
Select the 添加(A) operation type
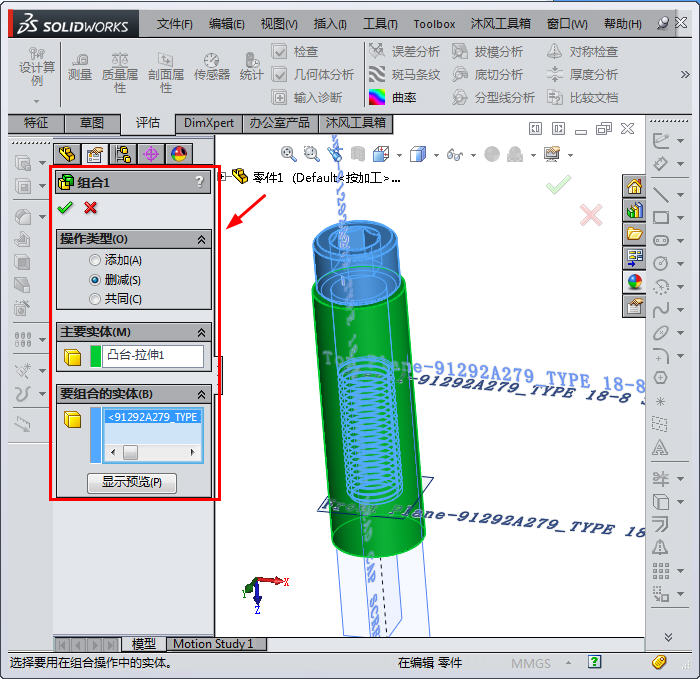point(96,260)
